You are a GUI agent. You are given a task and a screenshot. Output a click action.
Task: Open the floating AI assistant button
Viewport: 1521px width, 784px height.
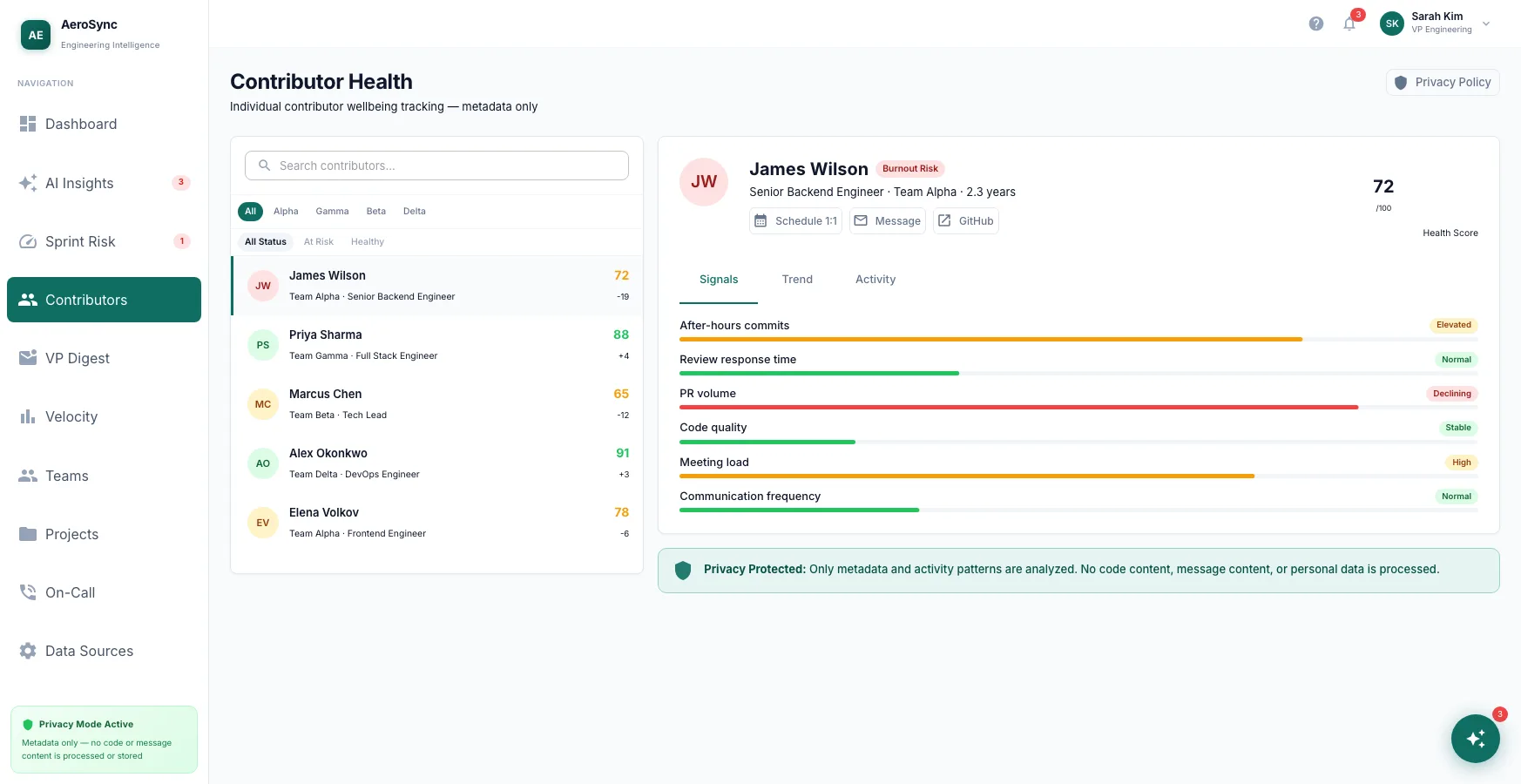coord(1476,739)
